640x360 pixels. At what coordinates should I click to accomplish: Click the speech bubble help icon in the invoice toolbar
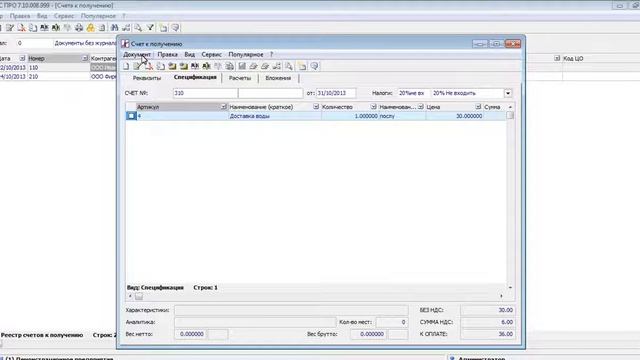click(314, 66)
